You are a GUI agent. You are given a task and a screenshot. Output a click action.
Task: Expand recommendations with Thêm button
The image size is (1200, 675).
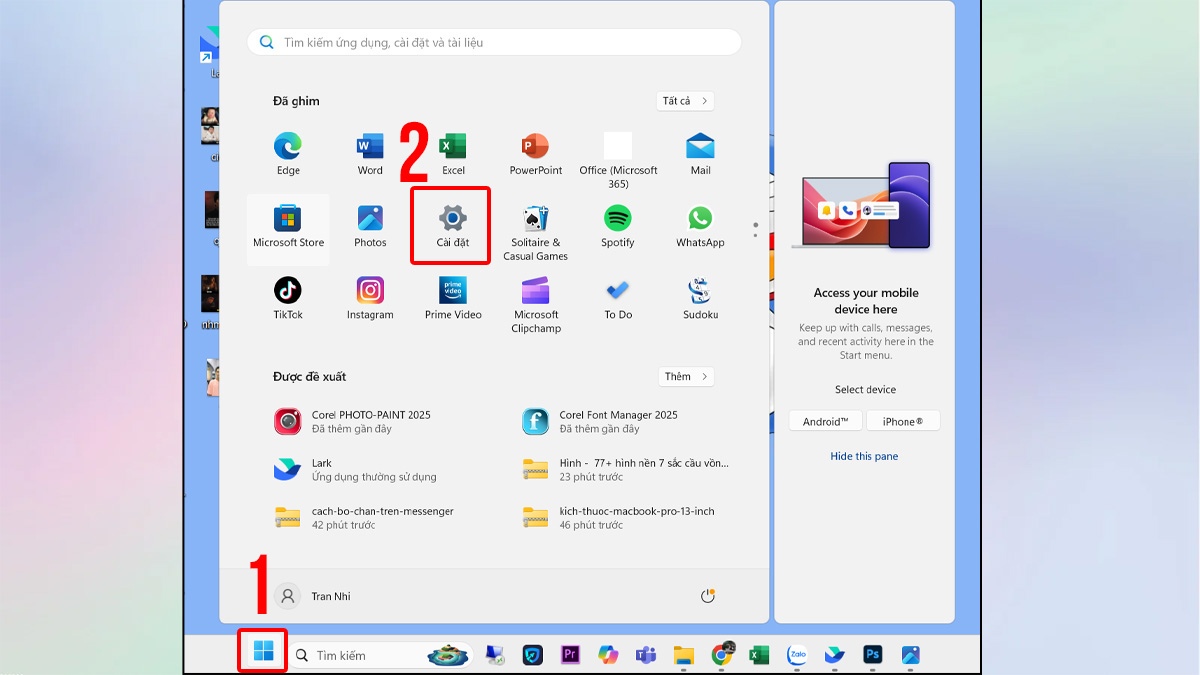685,377
